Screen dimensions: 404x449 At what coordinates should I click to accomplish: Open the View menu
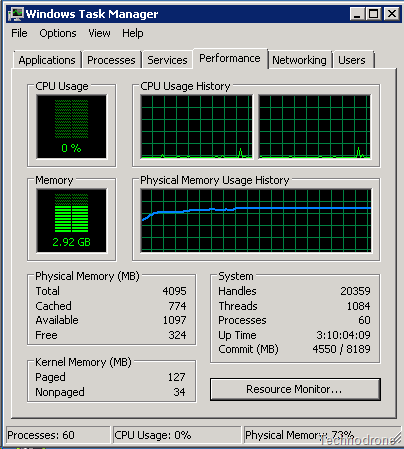pos(99,33)
